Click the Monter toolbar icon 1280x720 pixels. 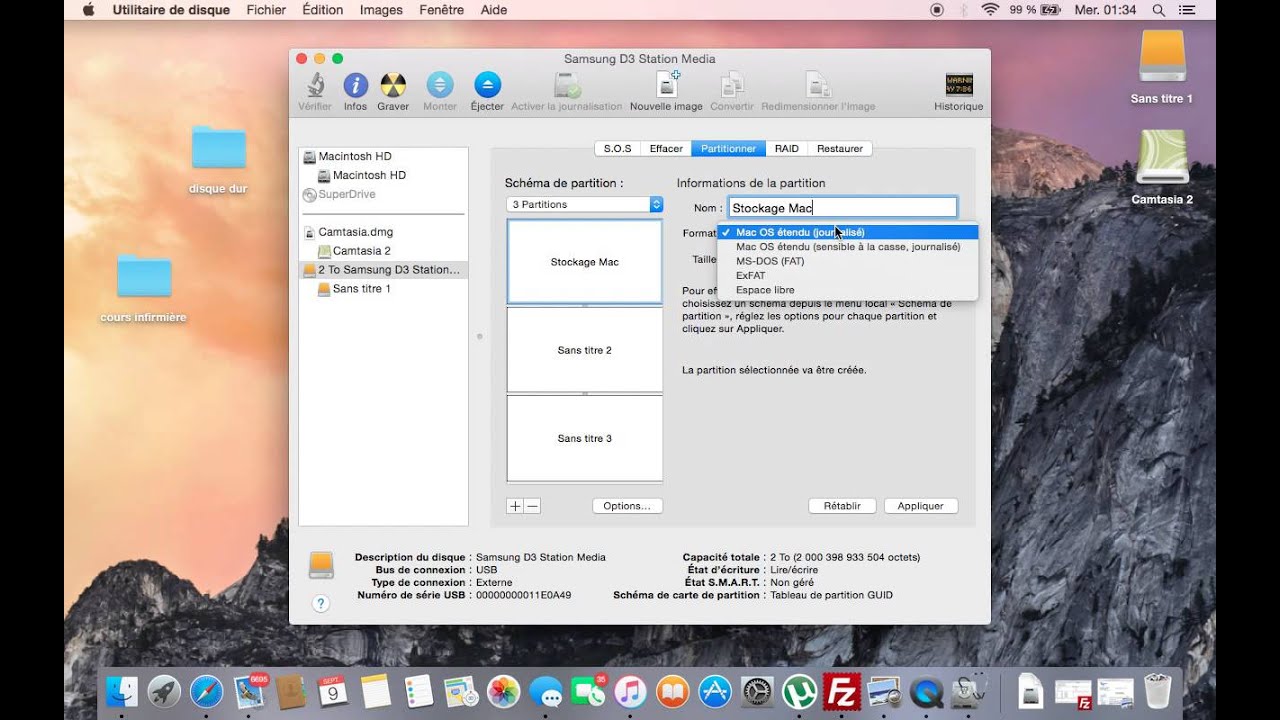[440, 85]
